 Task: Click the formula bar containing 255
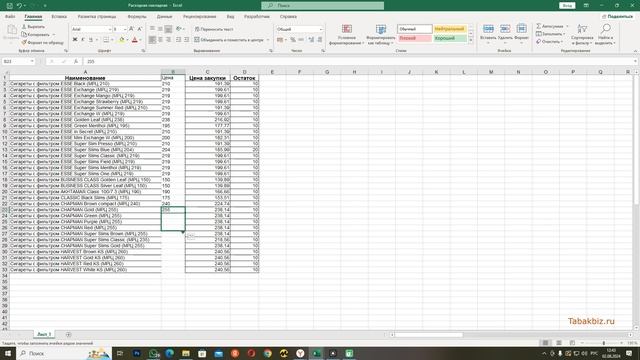pyautogui.click(x=359, y=61)
